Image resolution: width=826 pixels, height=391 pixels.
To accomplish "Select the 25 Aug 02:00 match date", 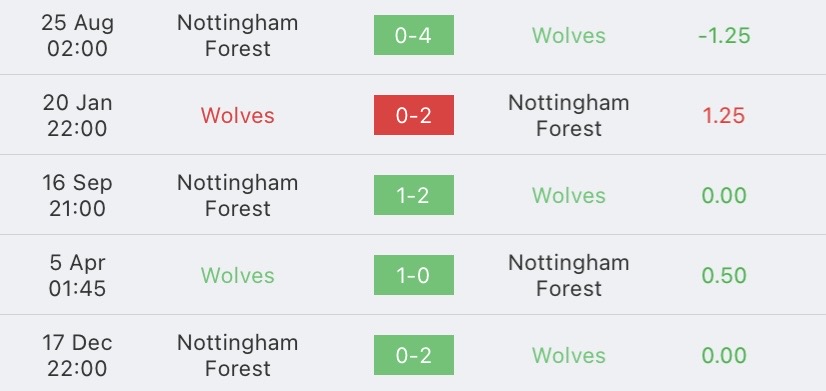I will coord(77,35).
